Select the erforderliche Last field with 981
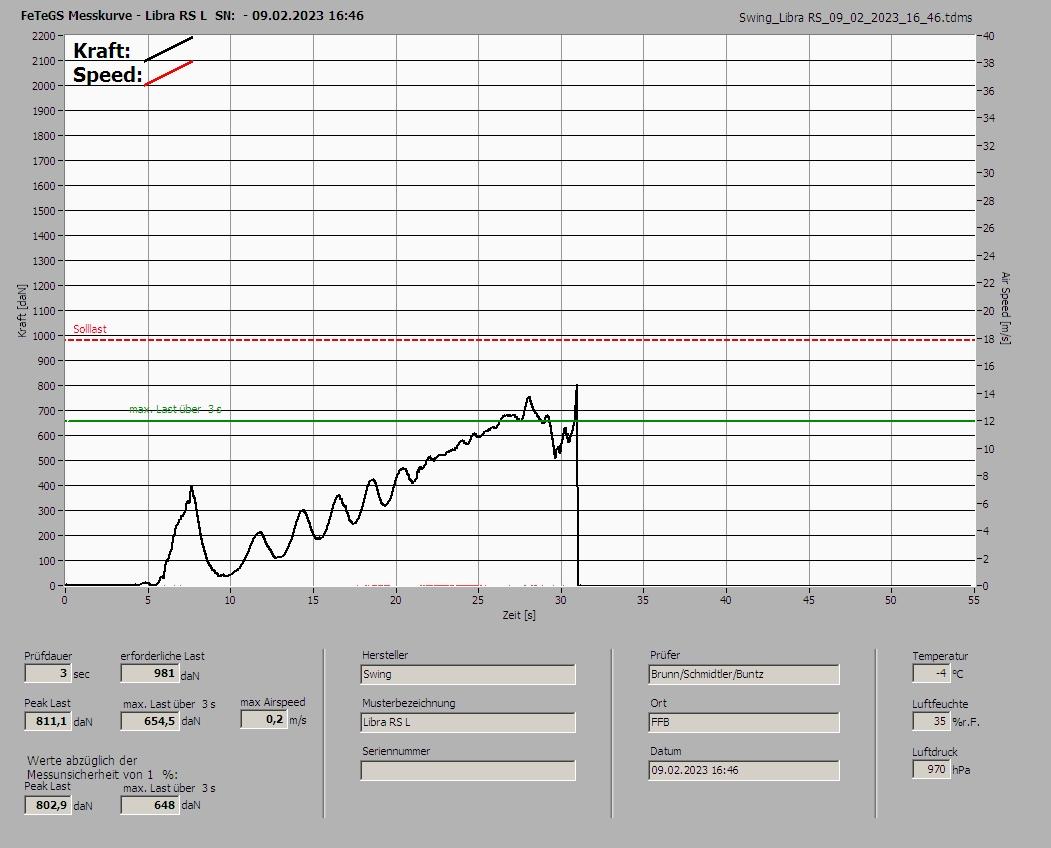Viewport: 1051px width, 848px height. click(x=149, y=673)
